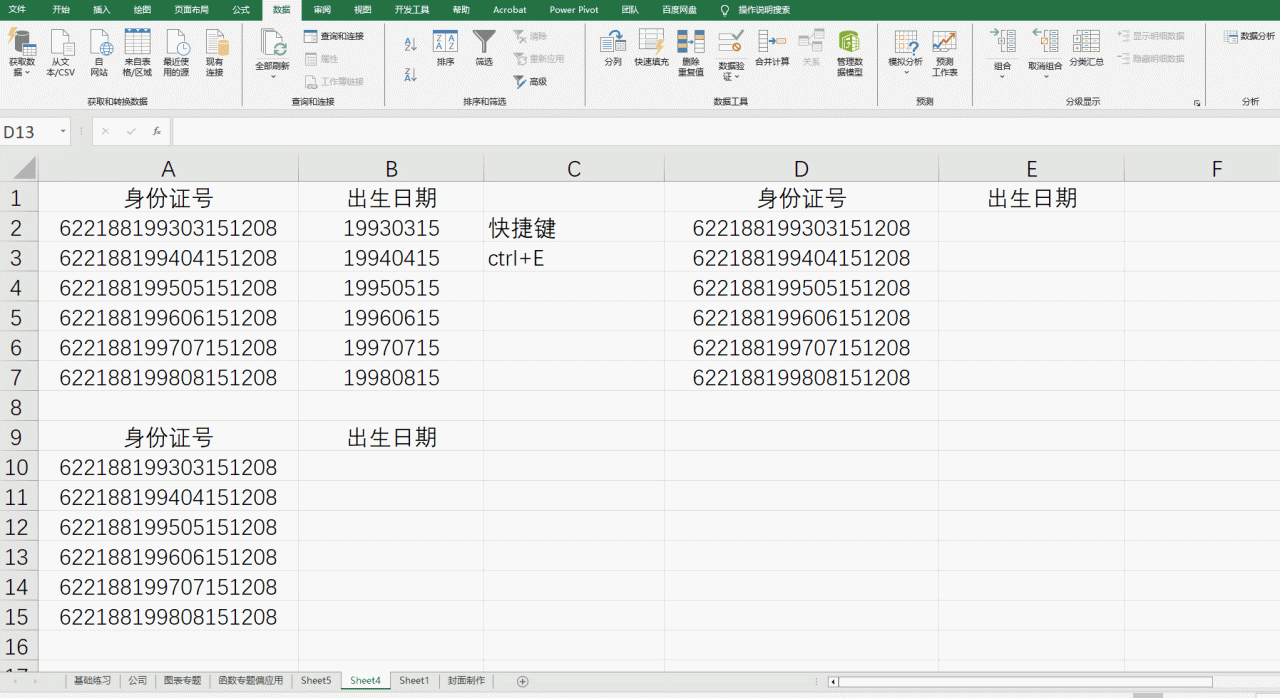Screen dimensions: 1280x698
Task: Click the lightbulb 操作说明搜索 box
Action: (756, 9)
